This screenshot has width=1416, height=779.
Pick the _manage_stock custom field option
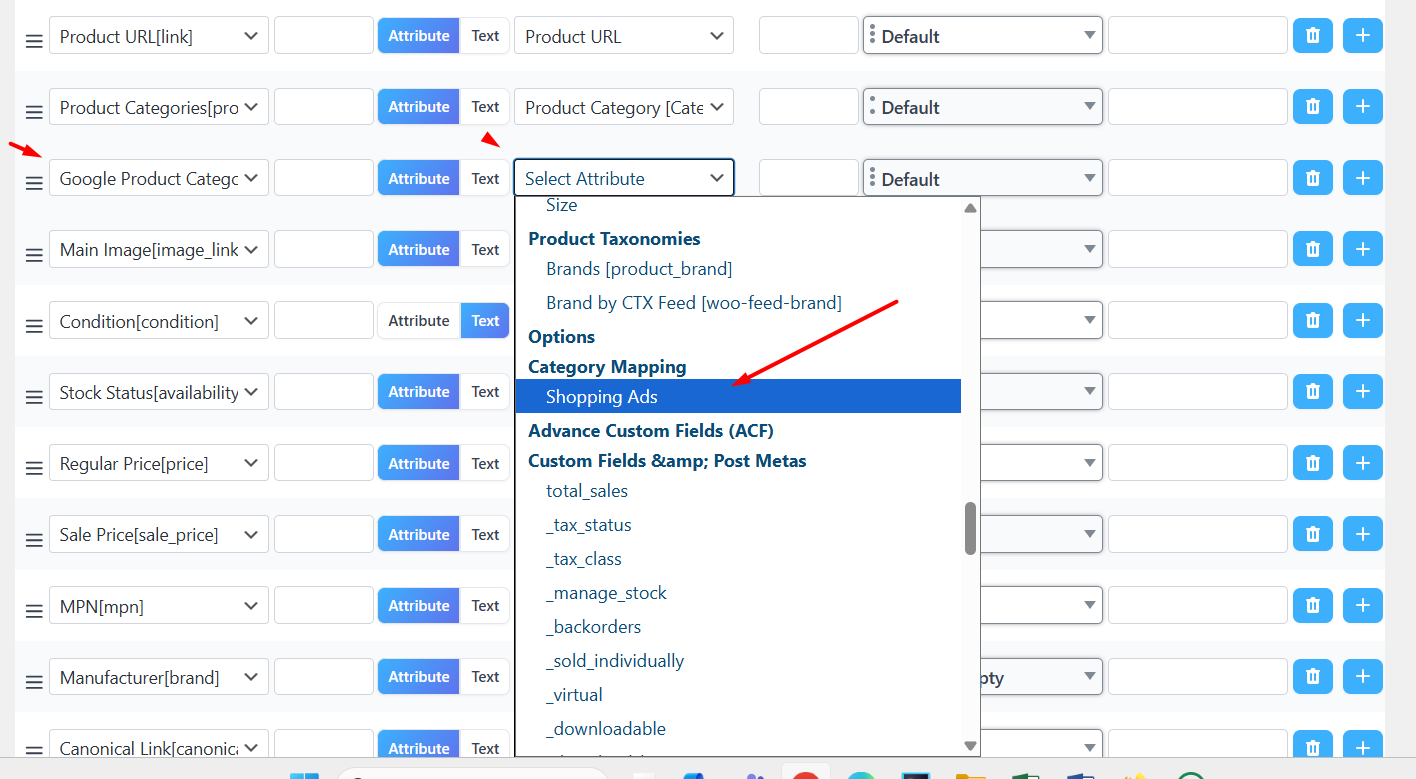(606, 593)
